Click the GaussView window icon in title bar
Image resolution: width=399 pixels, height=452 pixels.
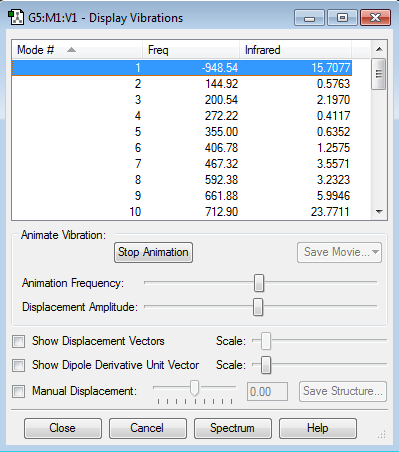[16, 18]
